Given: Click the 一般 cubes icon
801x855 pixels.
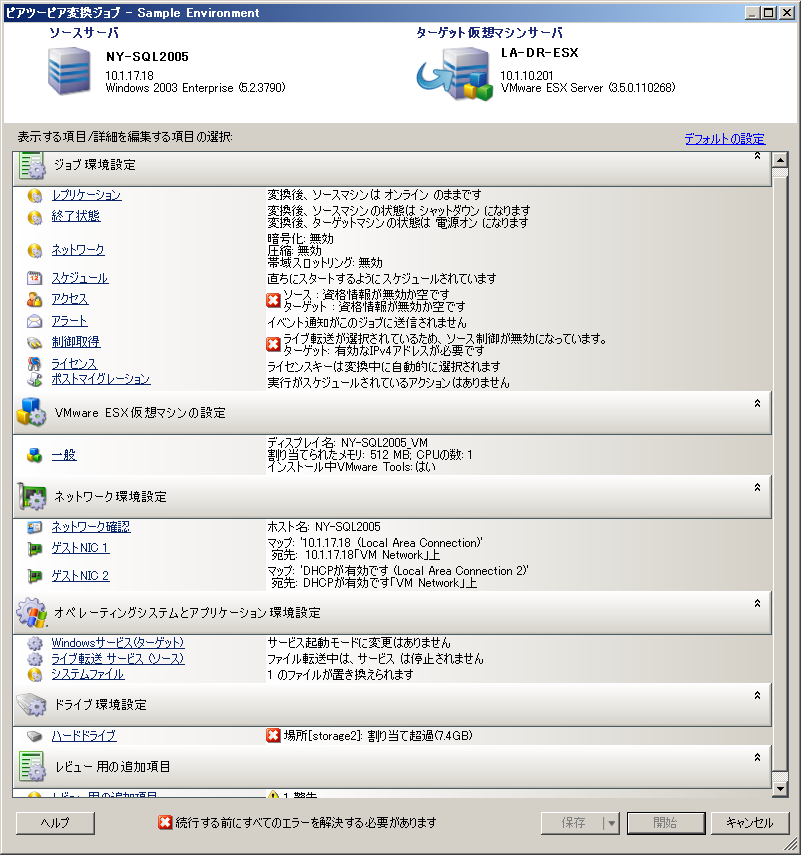Looking at the screenshot, I should pyautogui.click(x=34, y=455).
